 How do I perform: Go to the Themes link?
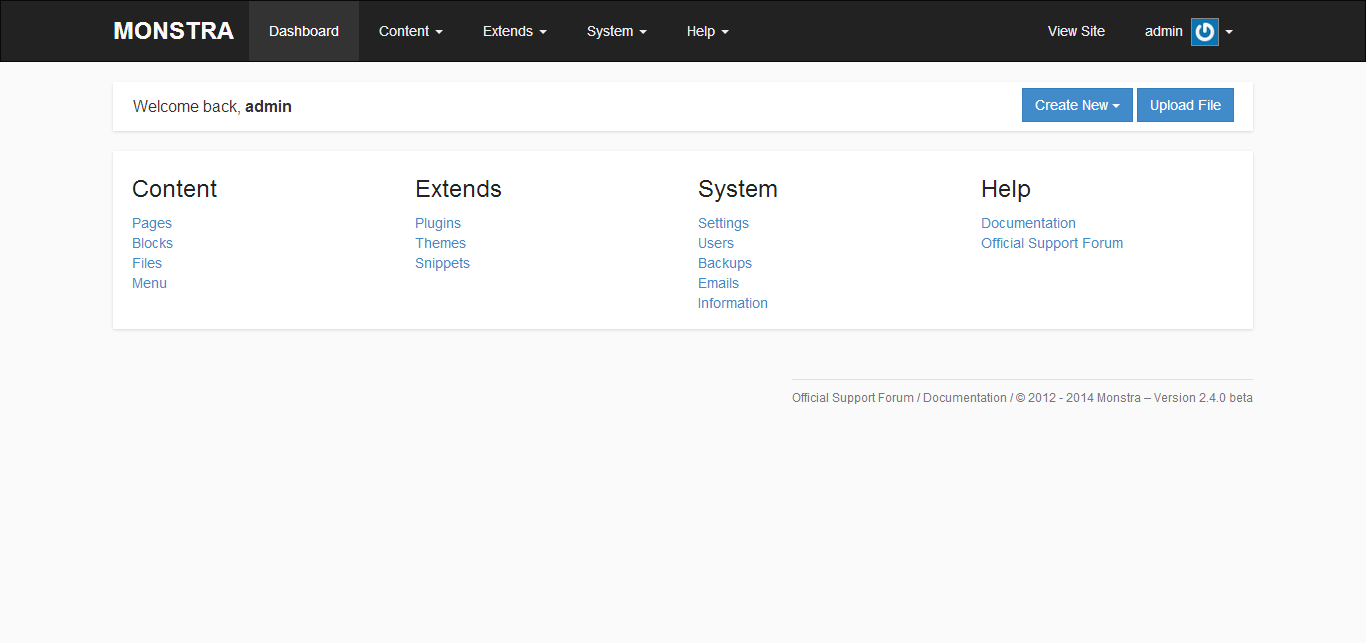point(440,243)
